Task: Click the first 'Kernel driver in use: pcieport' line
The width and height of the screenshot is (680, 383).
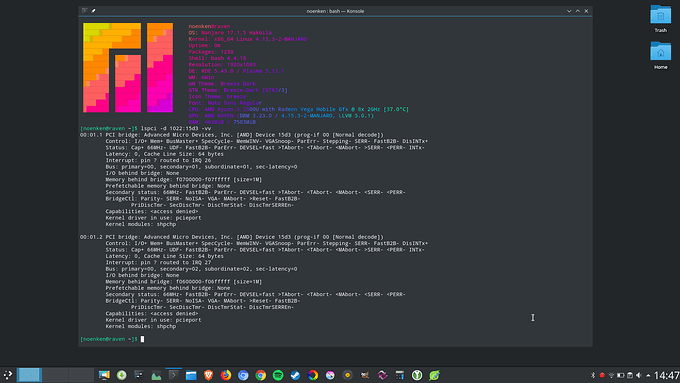Action: (x=154, y=218)
